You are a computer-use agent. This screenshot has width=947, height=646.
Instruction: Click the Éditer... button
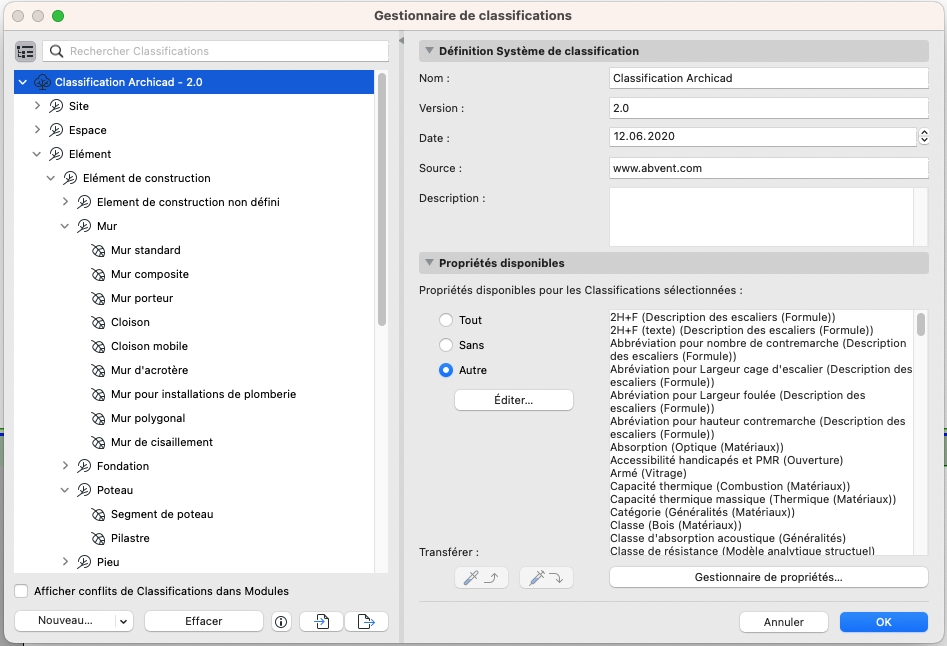[x=513, y=400]
